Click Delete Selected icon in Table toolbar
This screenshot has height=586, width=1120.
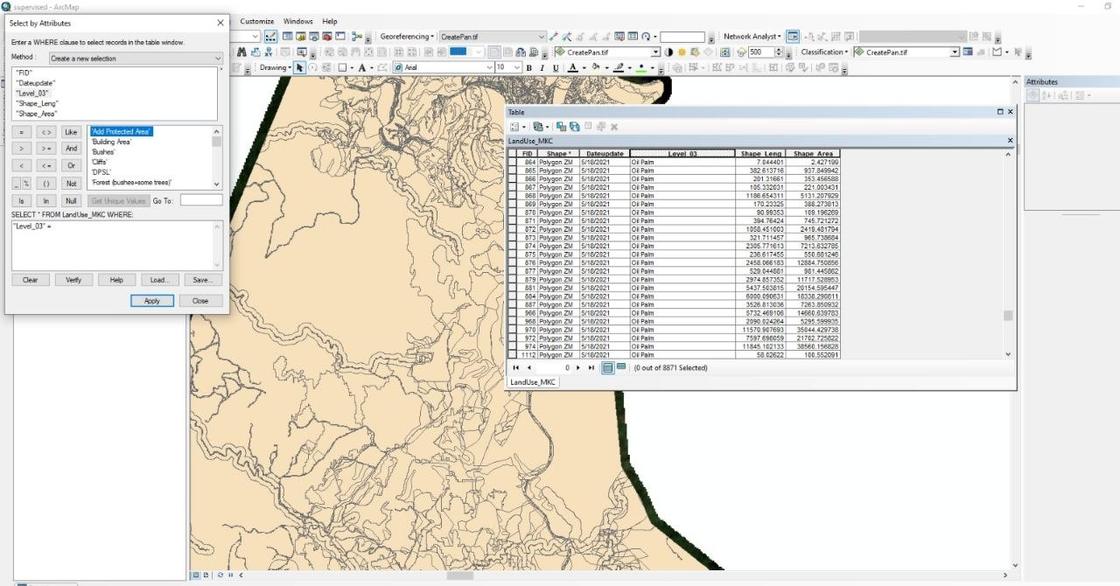click(x=614, y=126)
